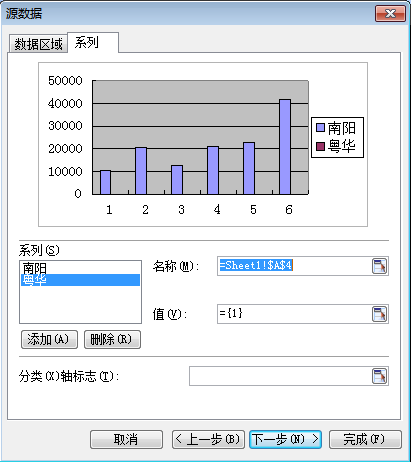Select the 系列 tab
Screen dimensions: 411x462
93,42
